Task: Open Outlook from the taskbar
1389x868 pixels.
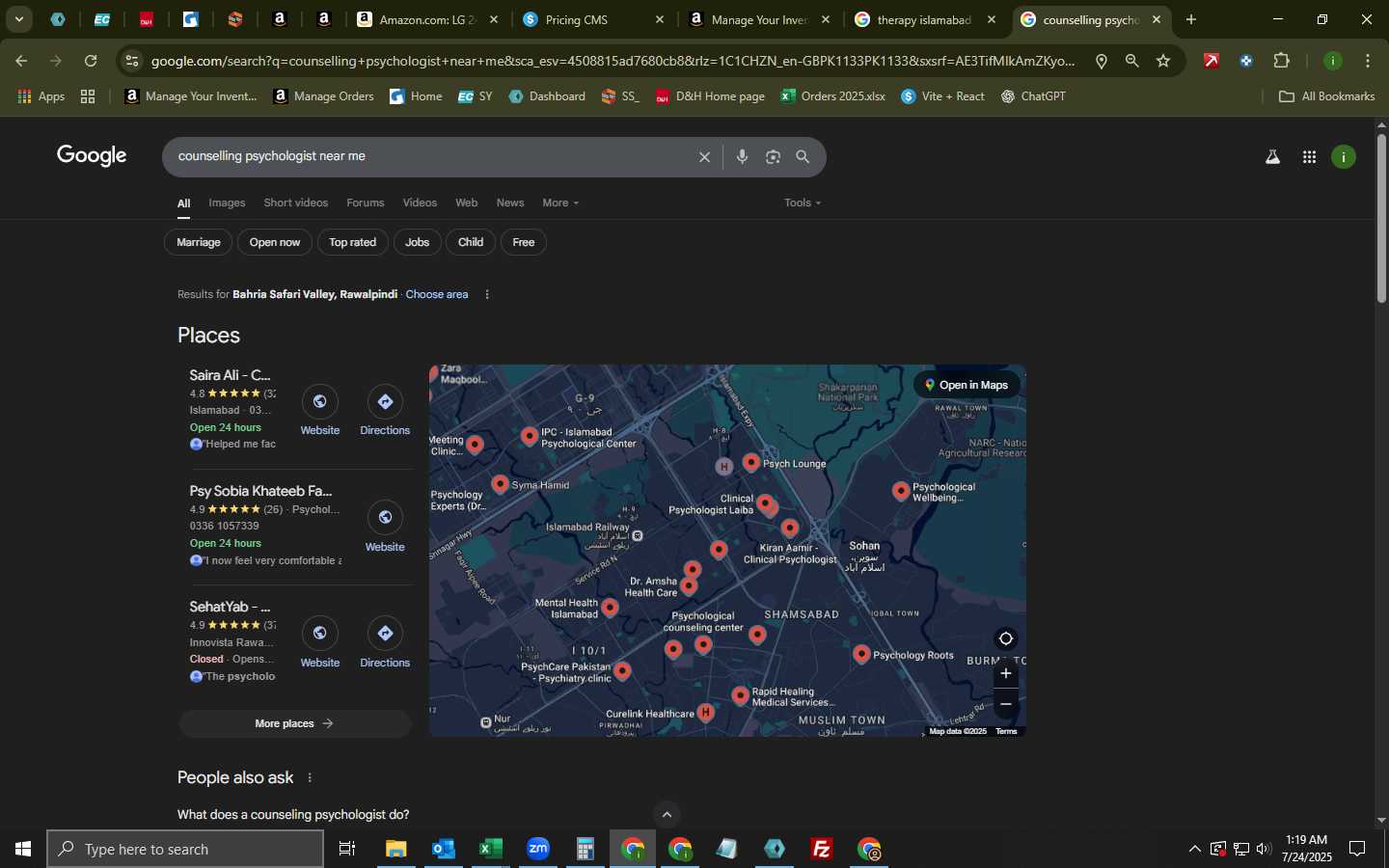Action: [x=443, y=849]
